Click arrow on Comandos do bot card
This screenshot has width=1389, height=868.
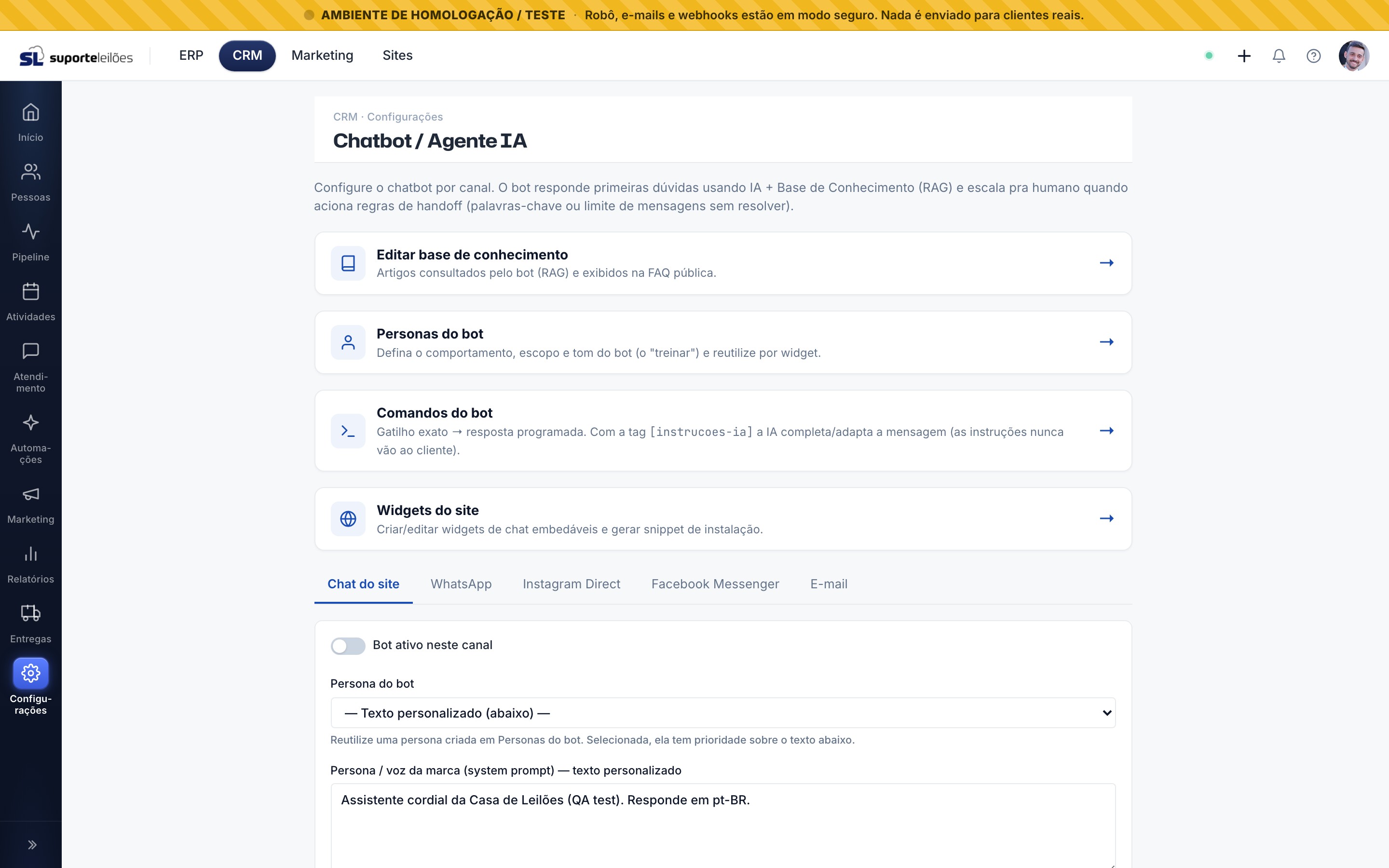click(1106, 431)
